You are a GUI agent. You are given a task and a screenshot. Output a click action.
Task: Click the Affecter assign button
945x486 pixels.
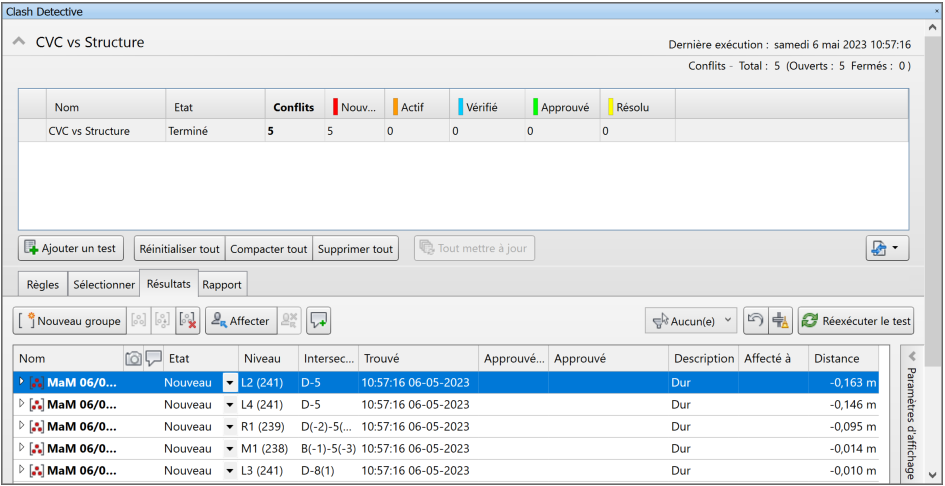(241, 321)
